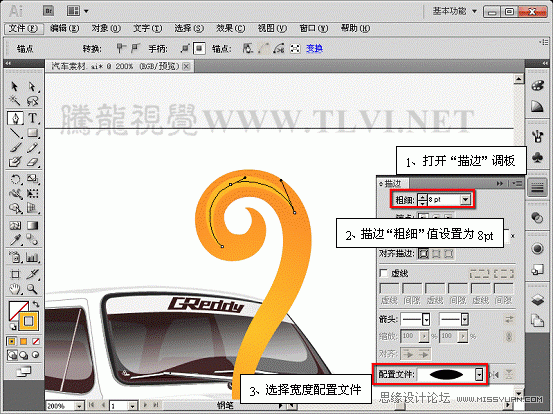553x414 pixels.
Task: Choose the Column Graph tool
Action: pyautogui.click(x=32, y=257)
